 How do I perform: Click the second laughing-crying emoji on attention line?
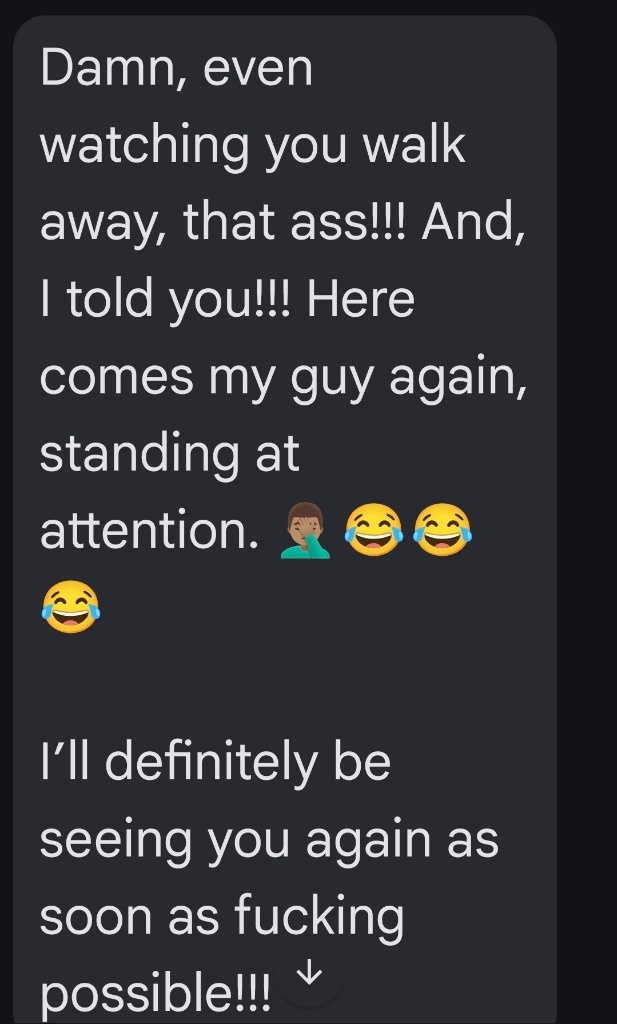443,530
